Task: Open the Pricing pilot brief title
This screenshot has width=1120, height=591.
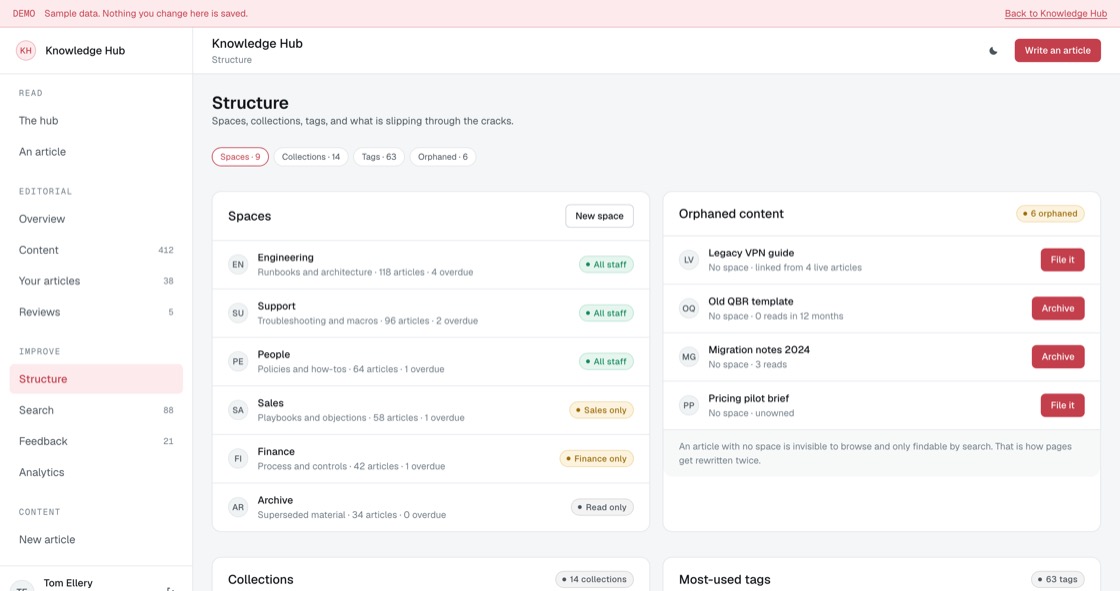Action: (749, 398)
